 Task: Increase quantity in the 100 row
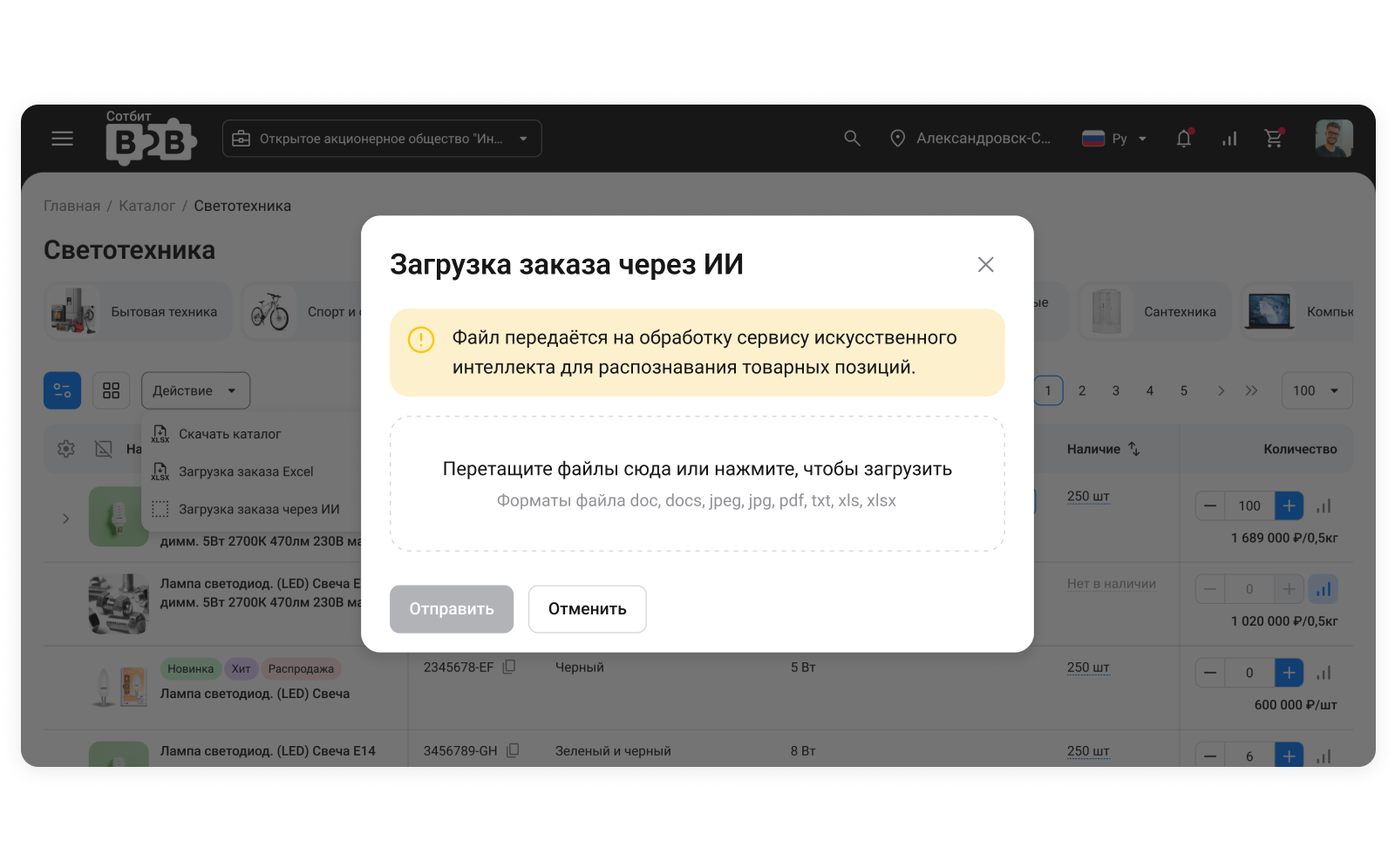coord(1290,505)
